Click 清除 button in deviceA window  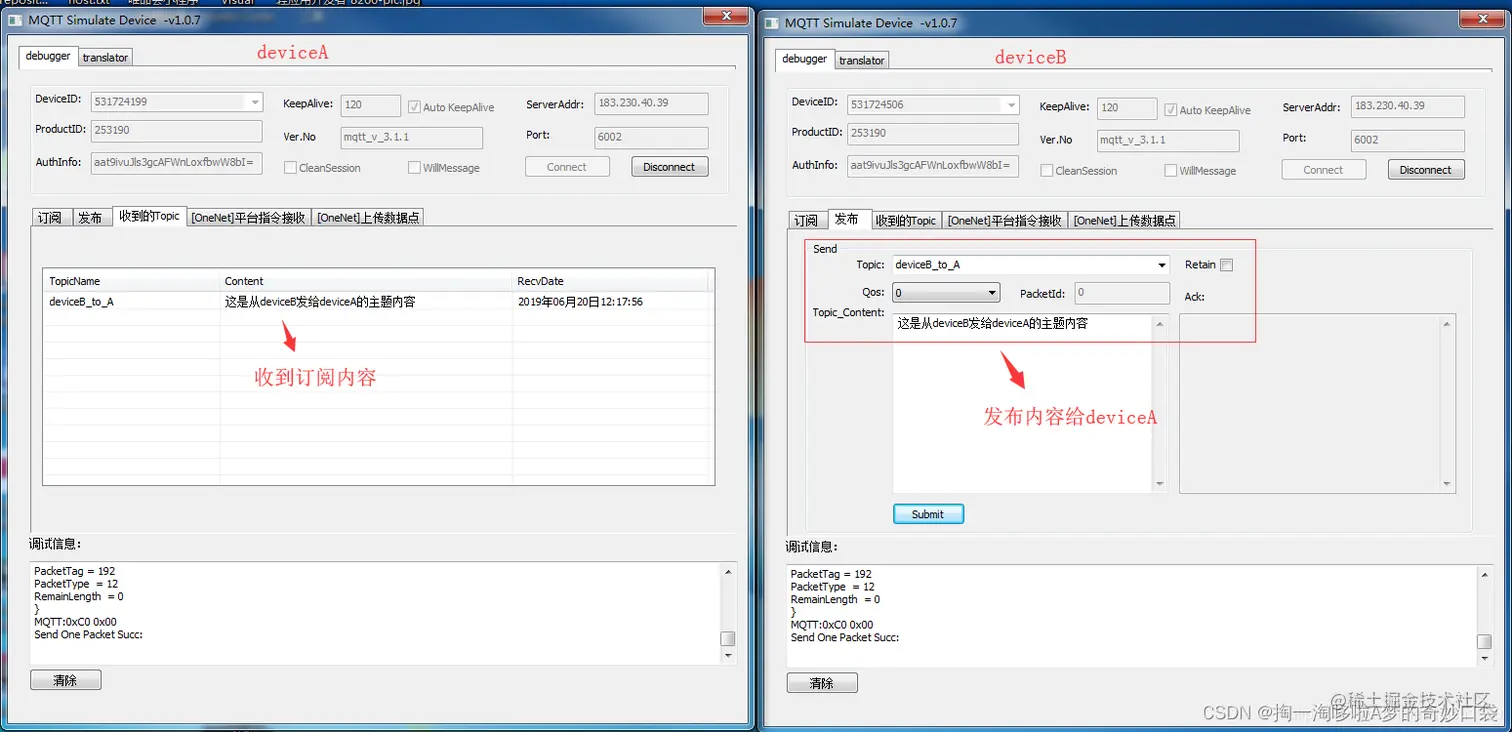click(65, 680)
